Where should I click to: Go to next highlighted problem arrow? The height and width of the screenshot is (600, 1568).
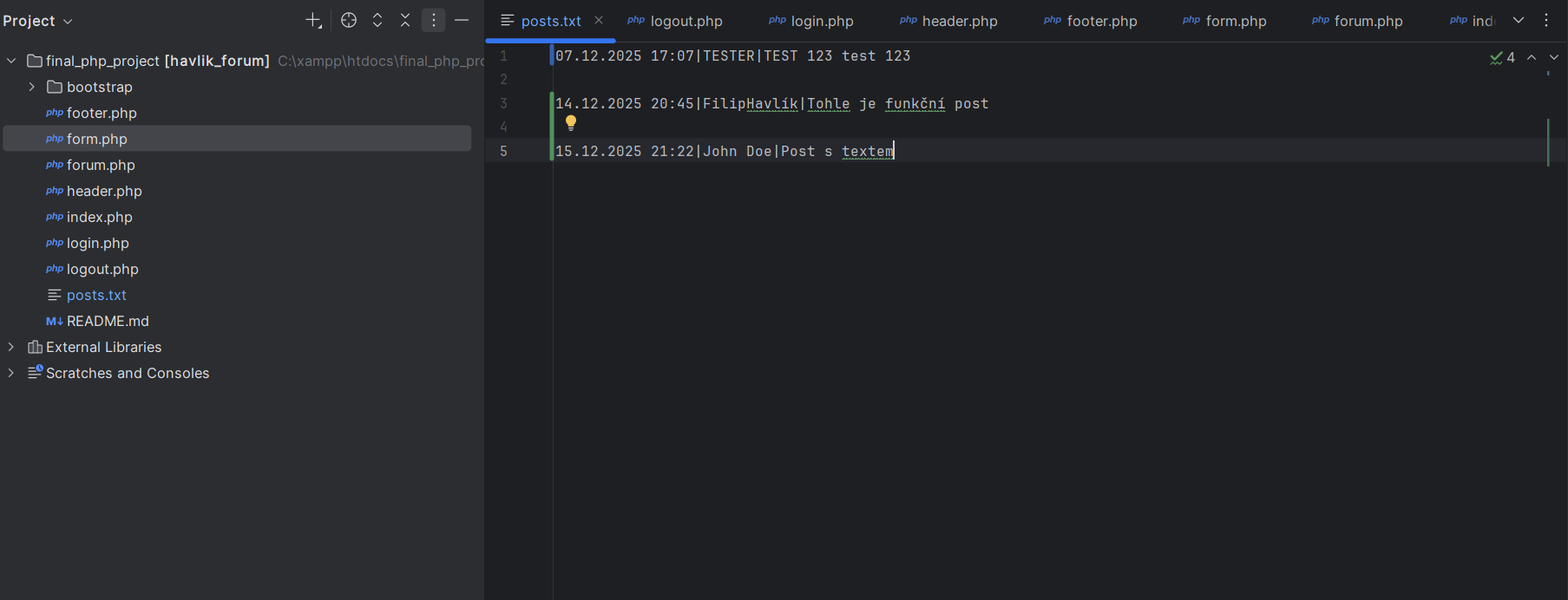pos(1554,57)
